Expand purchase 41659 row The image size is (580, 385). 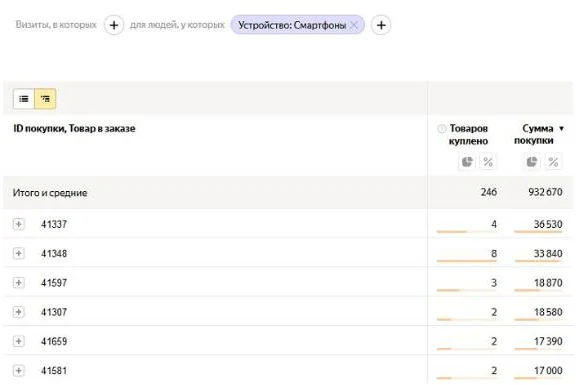click(18, 341)
